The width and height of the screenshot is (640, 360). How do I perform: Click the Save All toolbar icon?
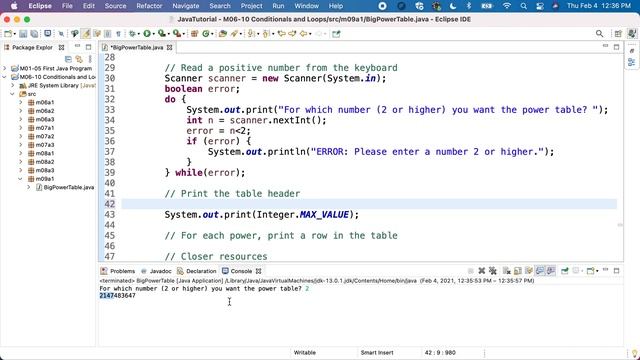34,34
